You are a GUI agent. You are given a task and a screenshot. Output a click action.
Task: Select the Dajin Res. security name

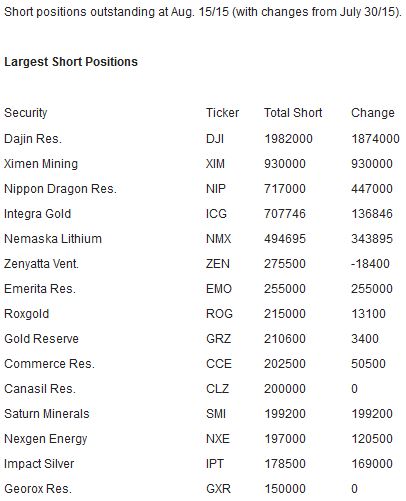pyautogui.click(x=33, y=139)
